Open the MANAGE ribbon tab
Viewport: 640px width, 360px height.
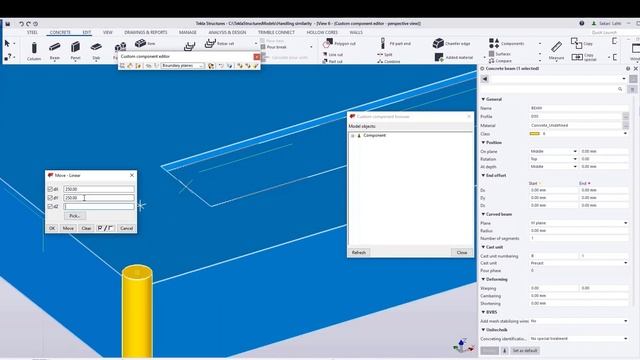[188, 32]
